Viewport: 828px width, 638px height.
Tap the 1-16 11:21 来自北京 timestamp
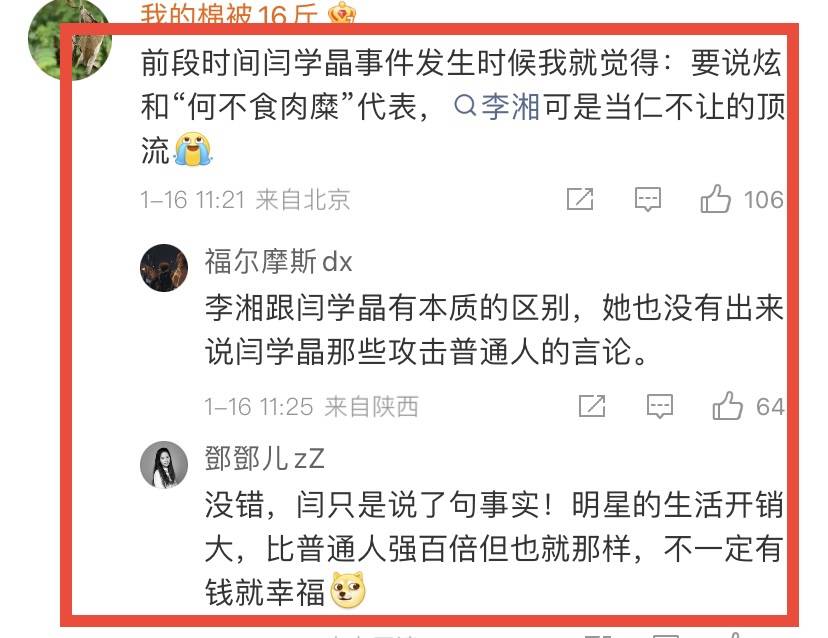click(245, 200)
